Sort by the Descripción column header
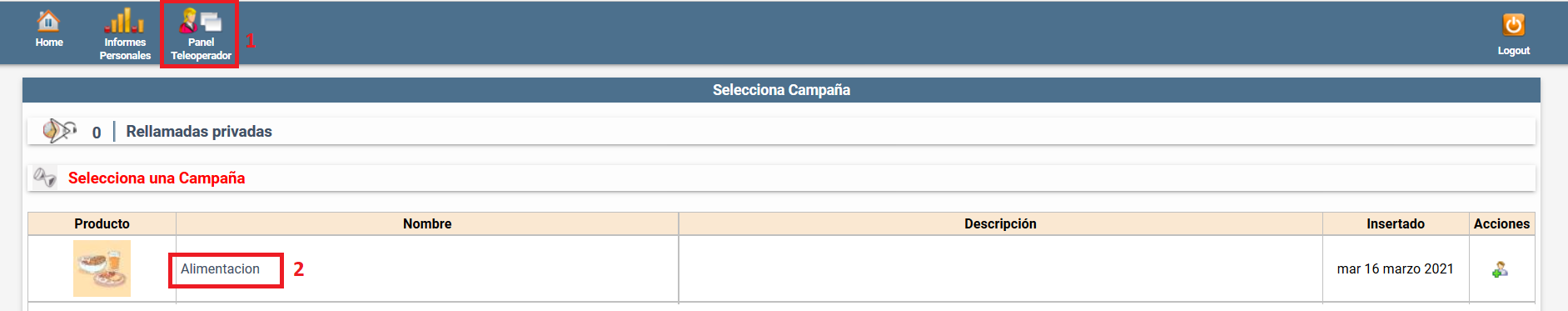 (1000, 223)
